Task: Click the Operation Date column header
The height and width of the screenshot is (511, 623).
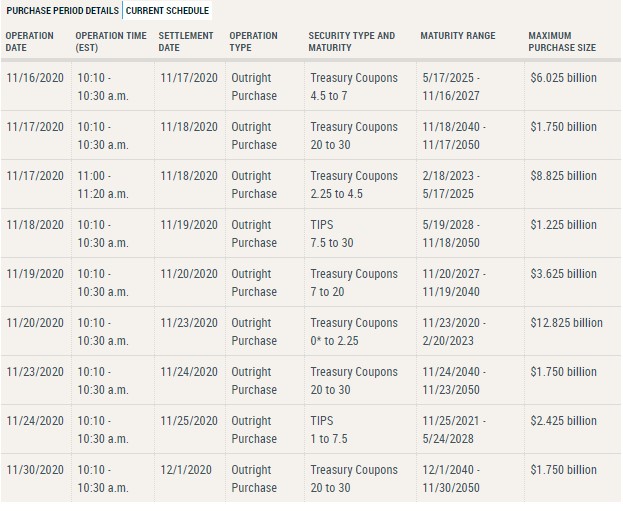Action: [x=30, y=41]
